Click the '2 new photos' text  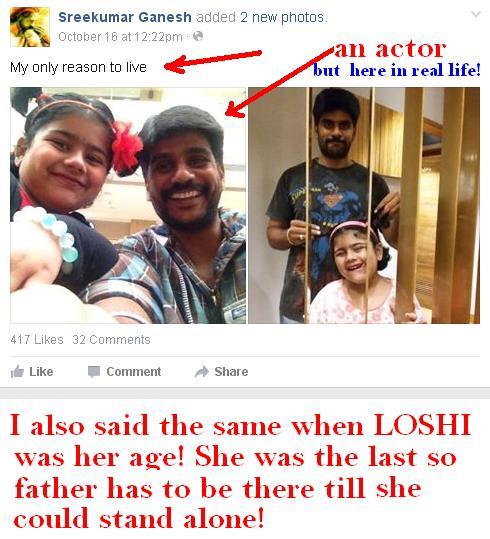point(282,17)
